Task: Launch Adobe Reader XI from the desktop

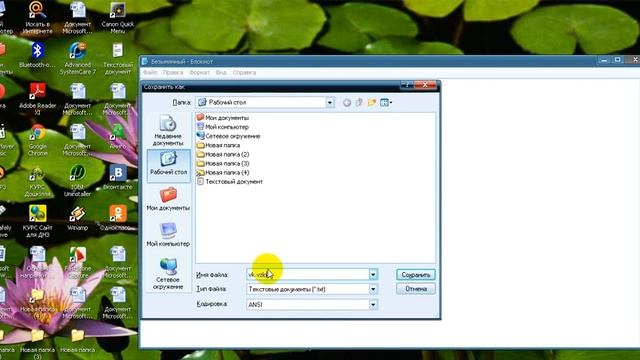Action: [37, 99]
